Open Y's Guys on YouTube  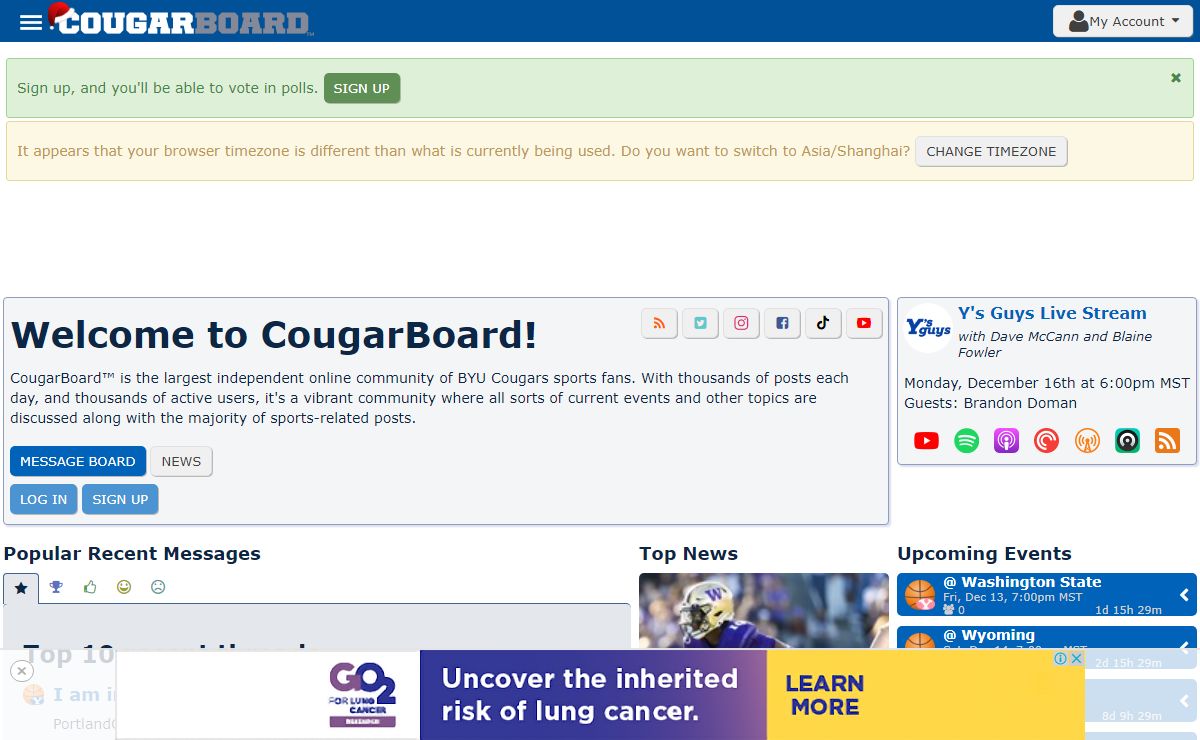click(x=926, y=440)
